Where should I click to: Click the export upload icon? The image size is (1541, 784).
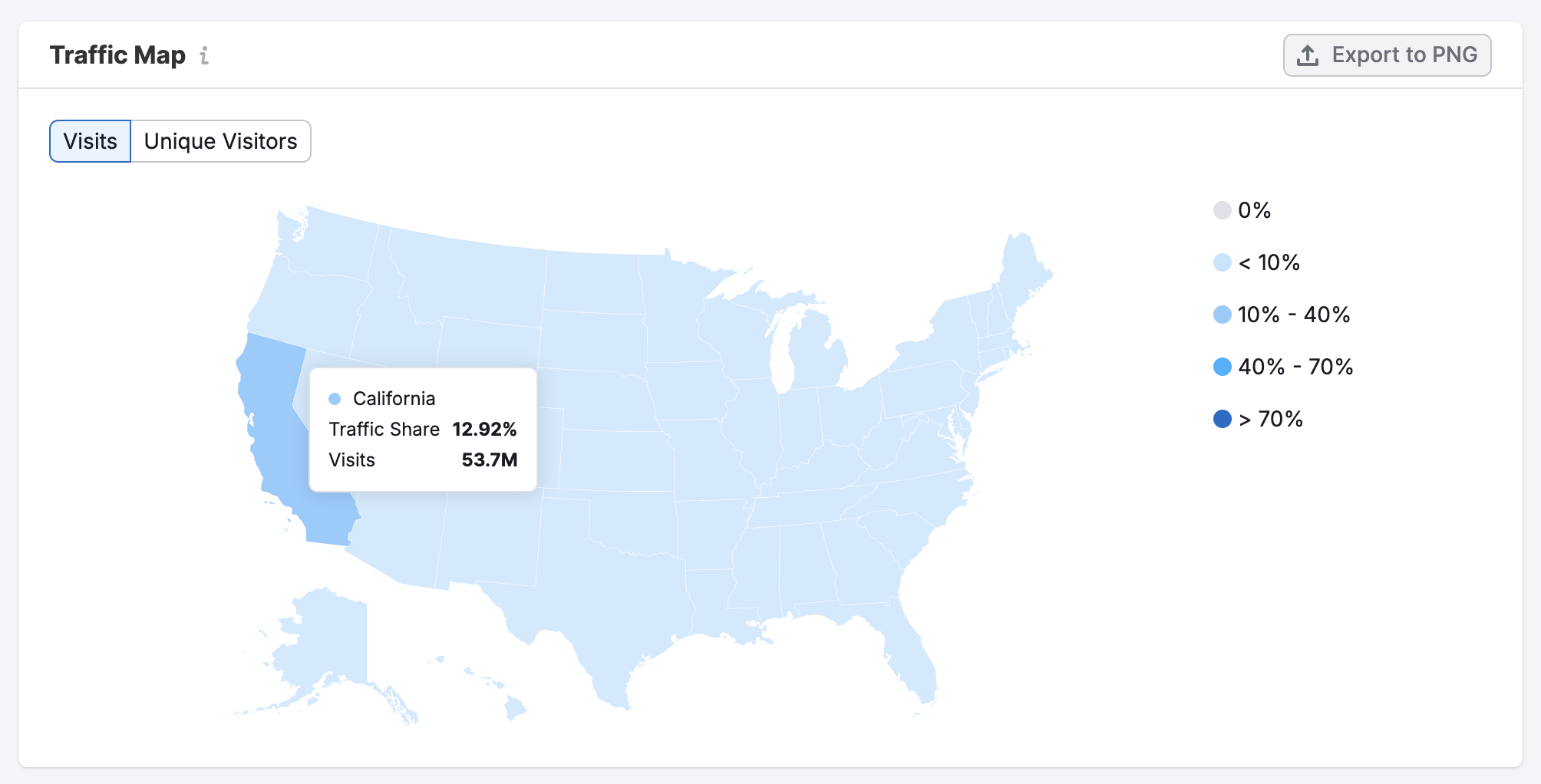[1307, 54]
